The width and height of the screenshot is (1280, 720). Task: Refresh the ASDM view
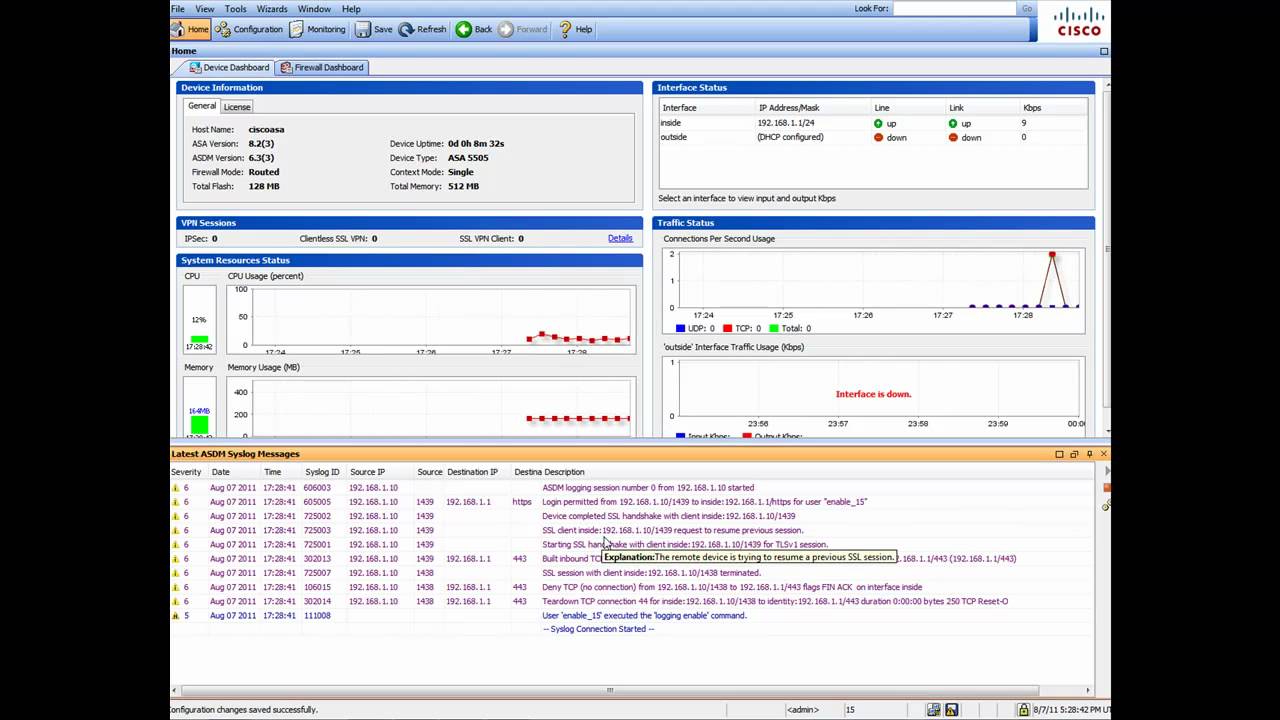[x=423, y=29]
